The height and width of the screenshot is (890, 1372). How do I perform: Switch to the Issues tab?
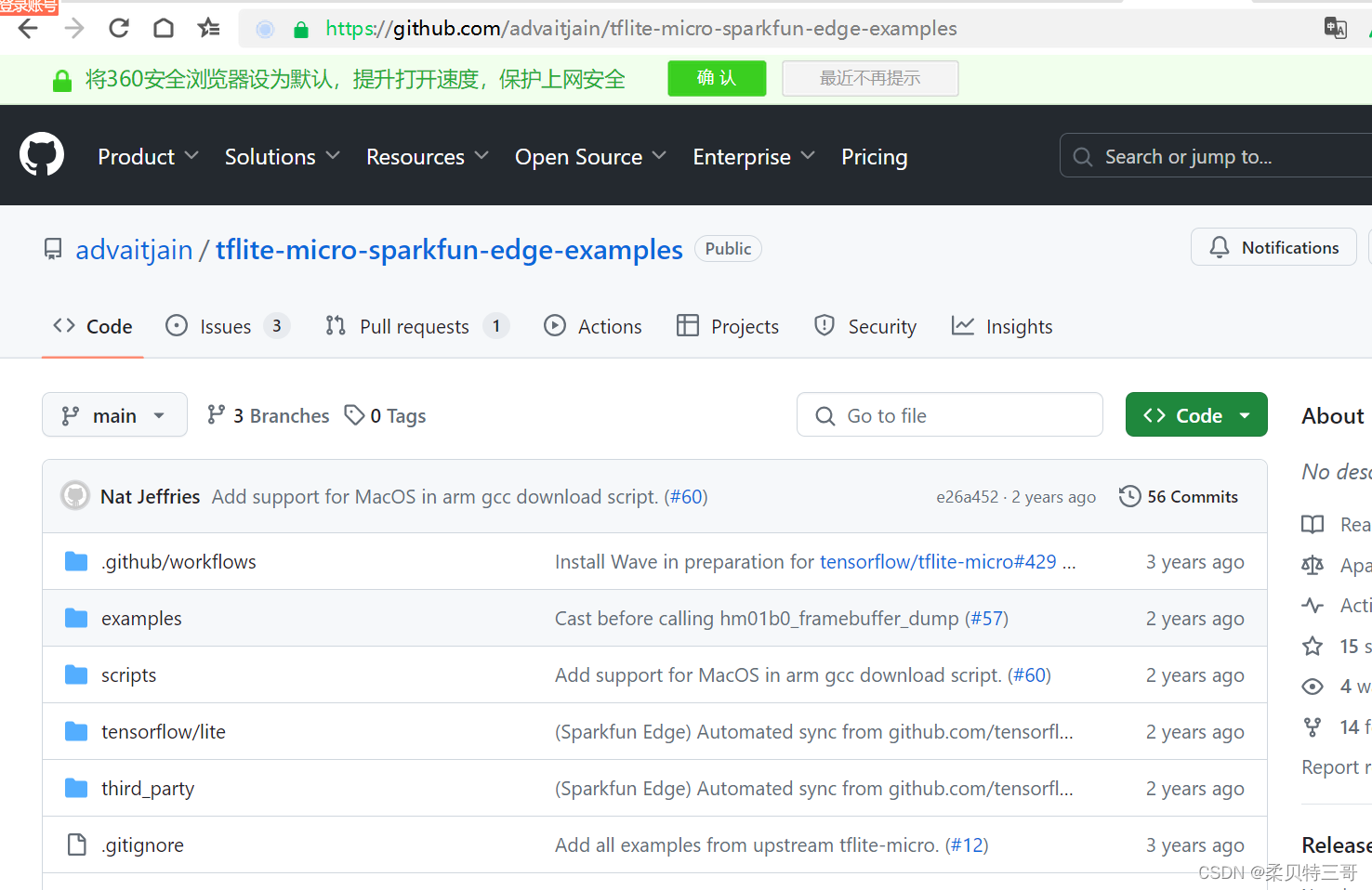[227, 326]
